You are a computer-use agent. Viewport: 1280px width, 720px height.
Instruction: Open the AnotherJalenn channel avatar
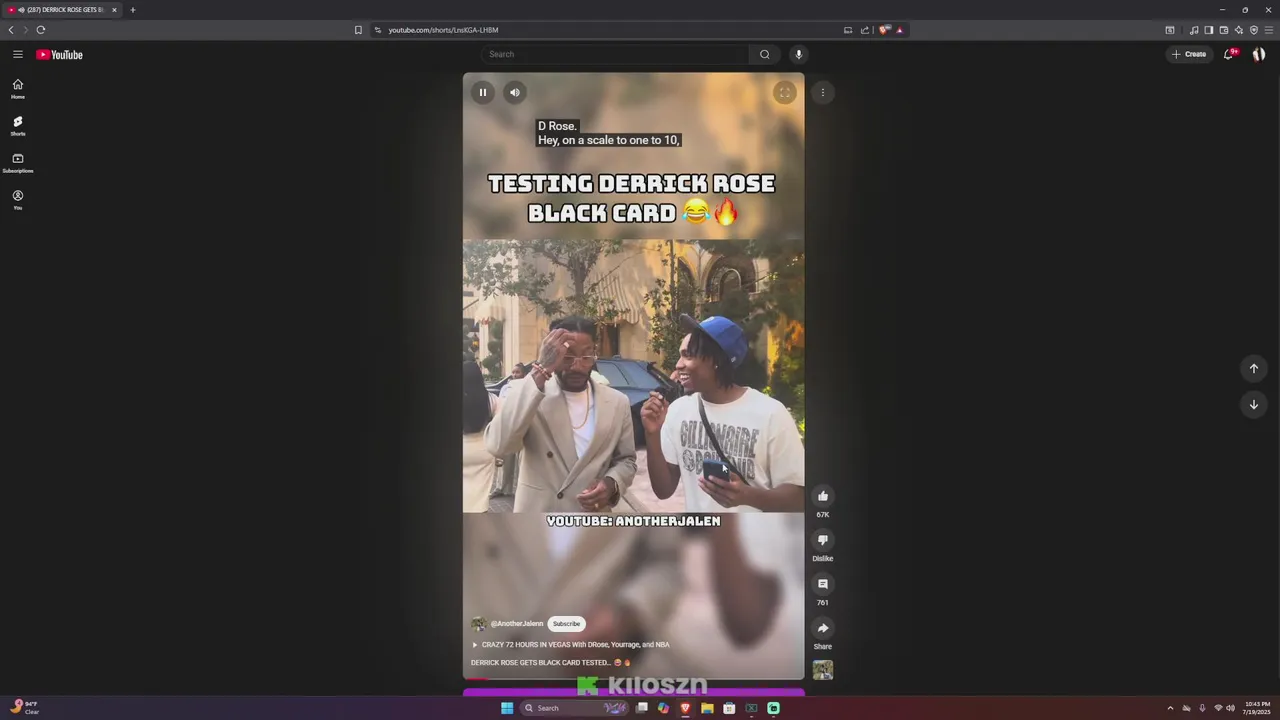point(479,624)
